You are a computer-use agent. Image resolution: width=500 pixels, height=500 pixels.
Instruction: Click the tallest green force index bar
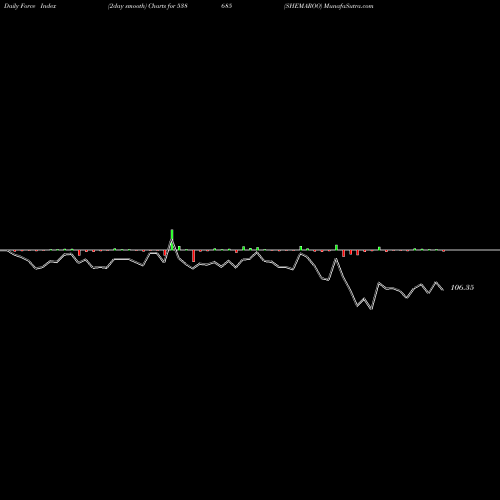point(172,239)
